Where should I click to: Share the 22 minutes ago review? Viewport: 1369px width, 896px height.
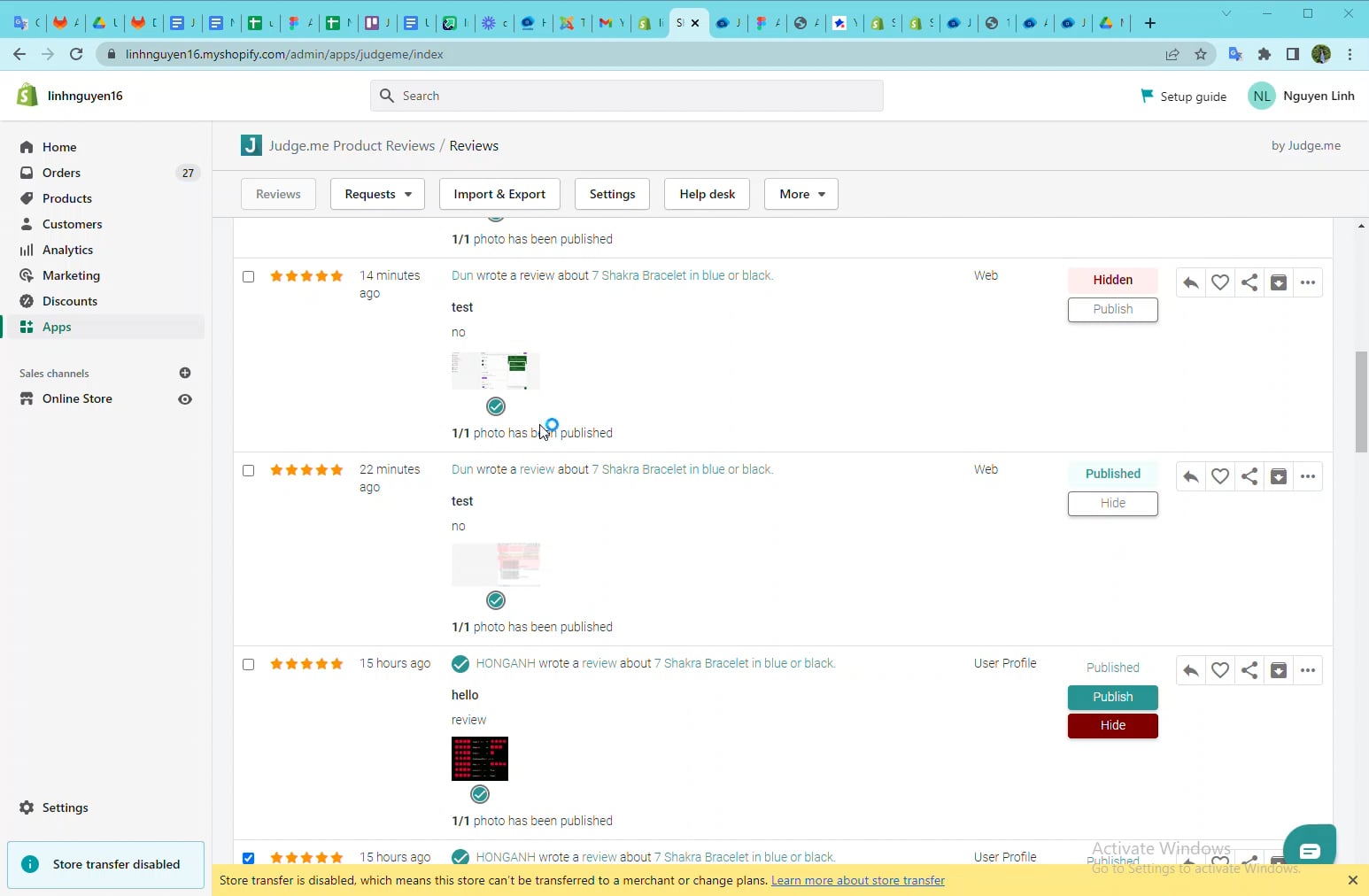point(1249,477)
